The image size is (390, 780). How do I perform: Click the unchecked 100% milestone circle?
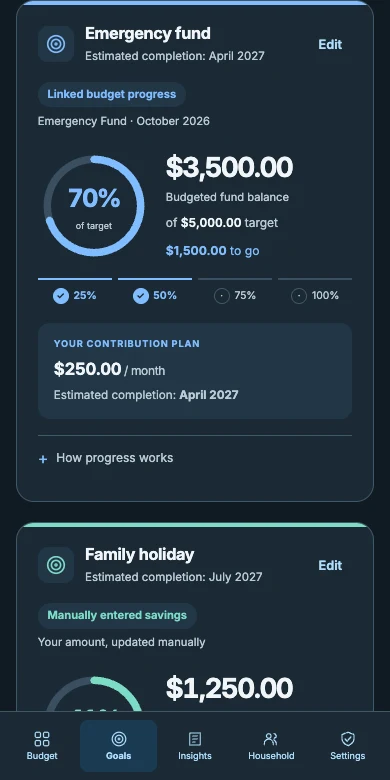pyautogui.click(x=298, y=296)
